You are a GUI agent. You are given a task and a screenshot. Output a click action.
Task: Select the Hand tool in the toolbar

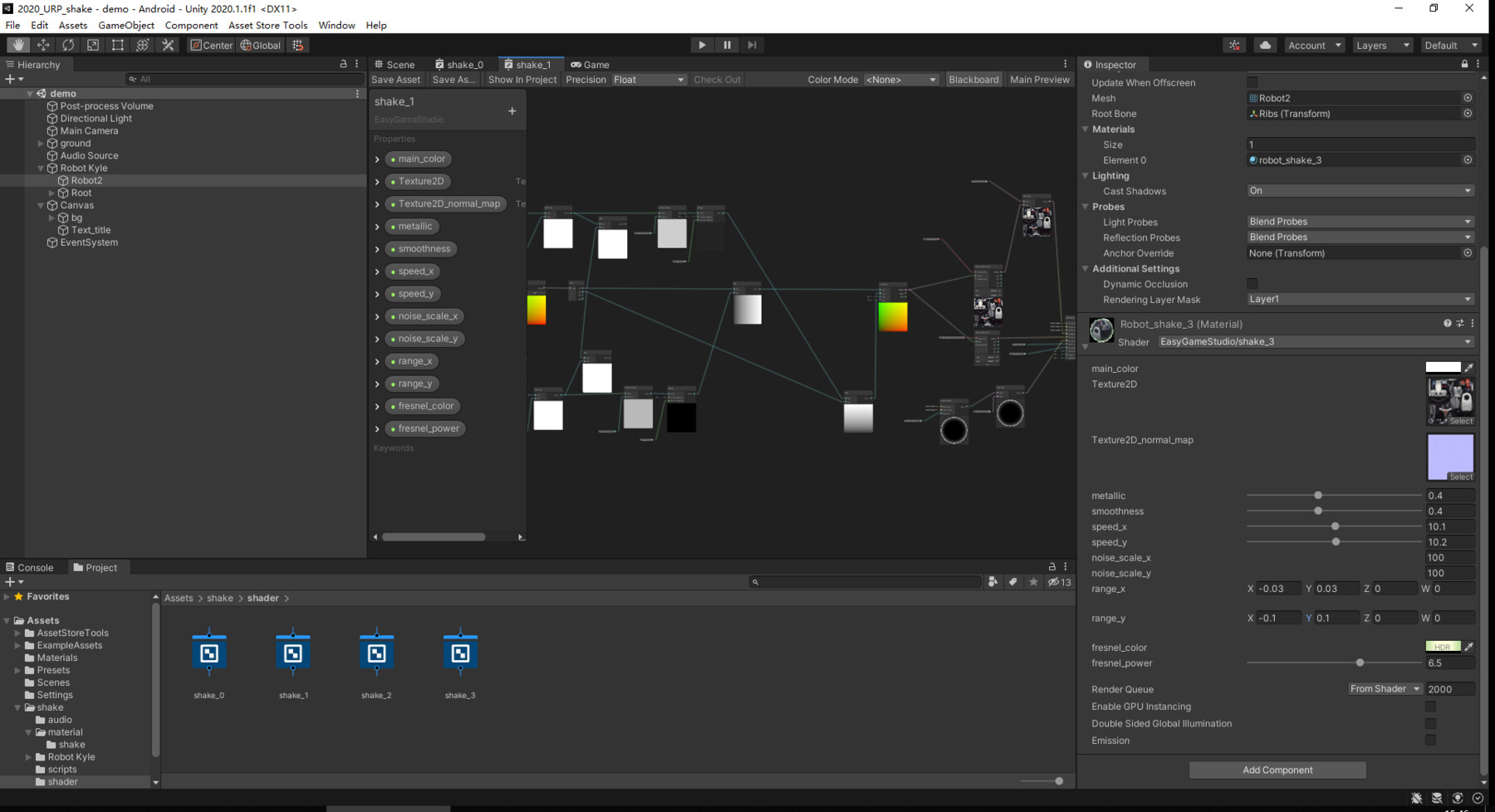point(17,45)
